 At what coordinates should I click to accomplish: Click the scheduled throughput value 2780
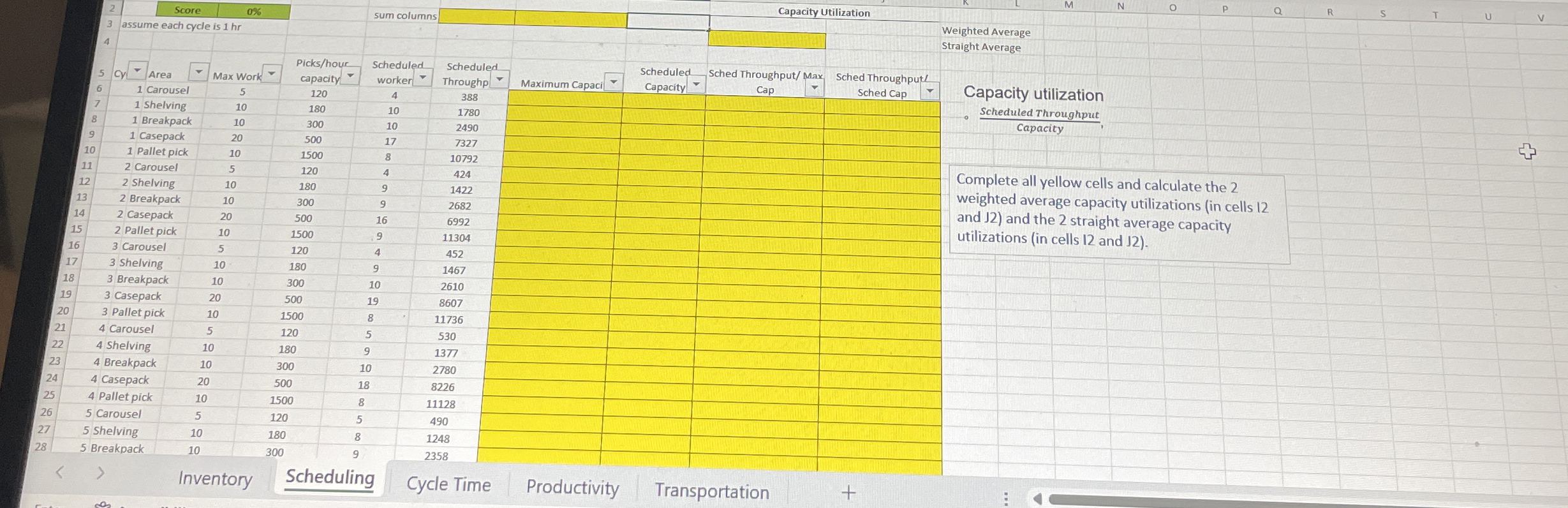click(444, 370)
